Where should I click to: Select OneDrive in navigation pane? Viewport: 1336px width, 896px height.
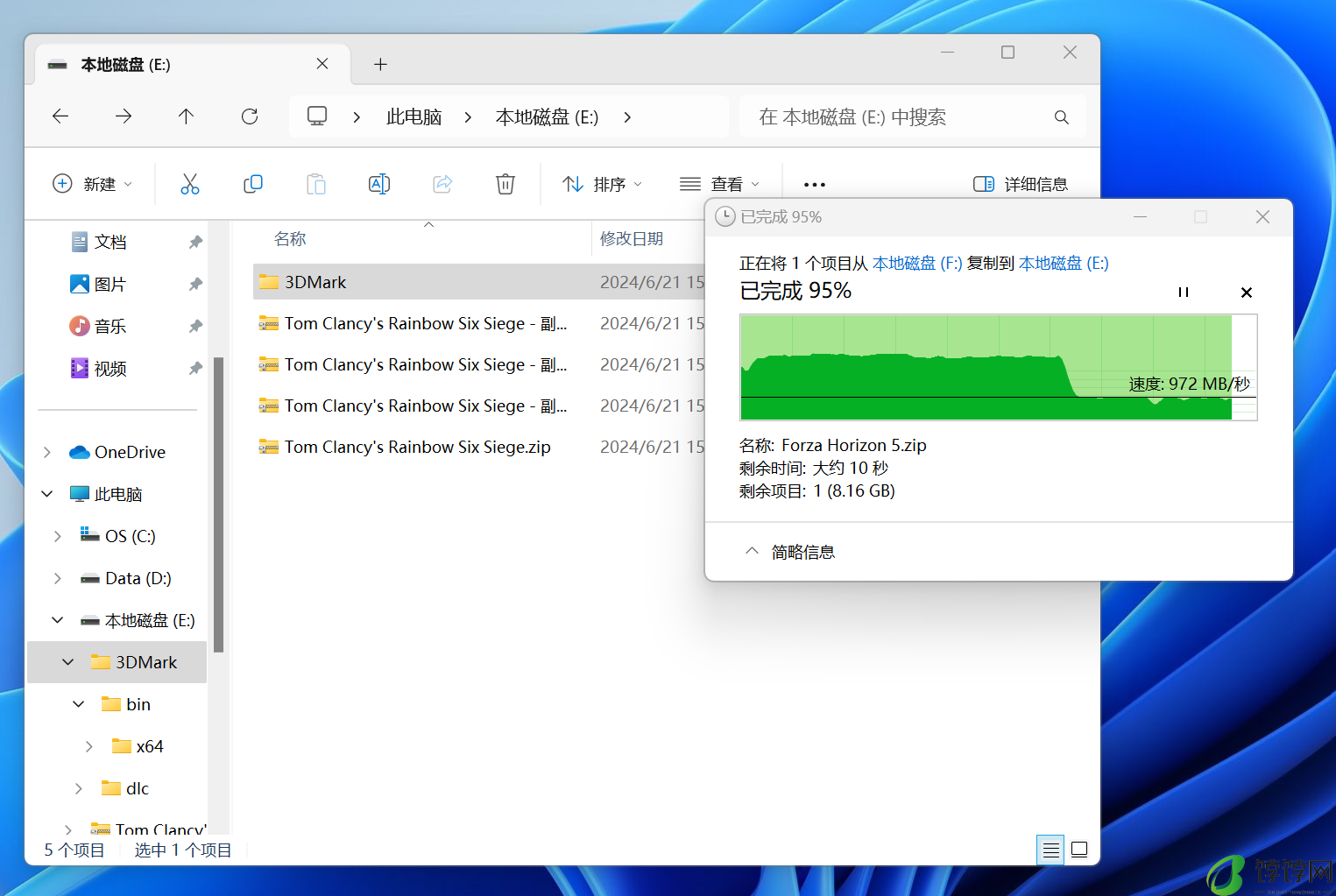click(x=117, y=452)
